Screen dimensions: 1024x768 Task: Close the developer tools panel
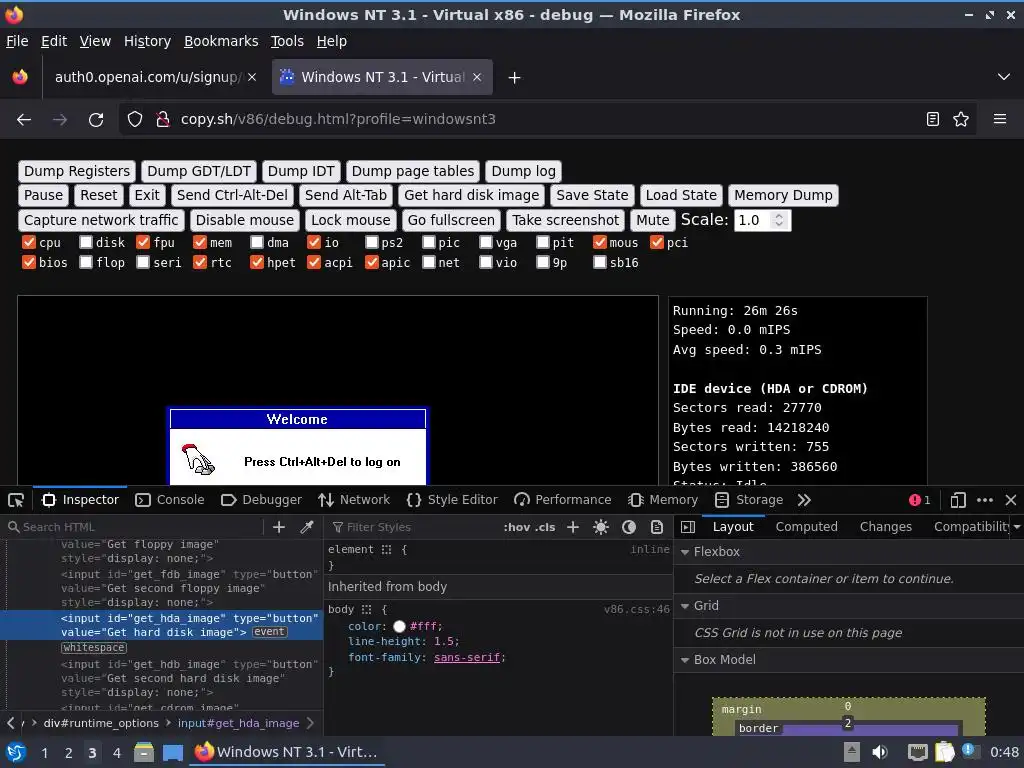pyautogui.click(x=1011, y=500)
